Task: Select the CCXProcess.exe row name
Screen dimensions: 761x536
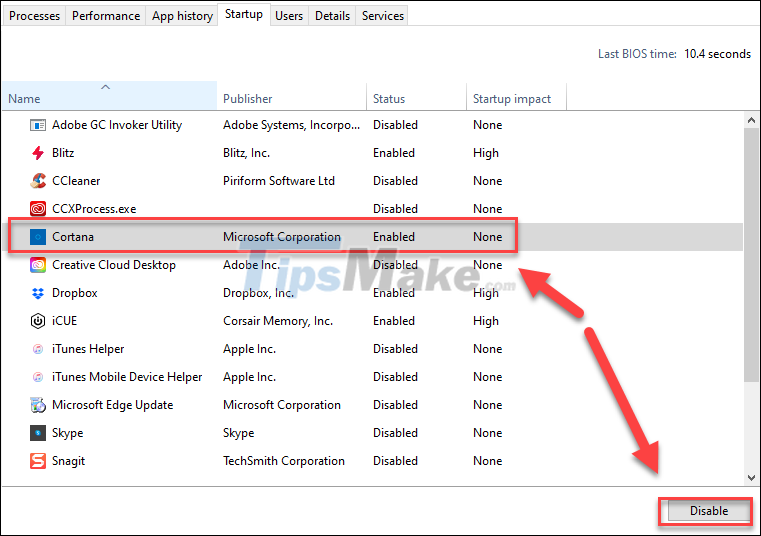Action: tap(94, 209)
